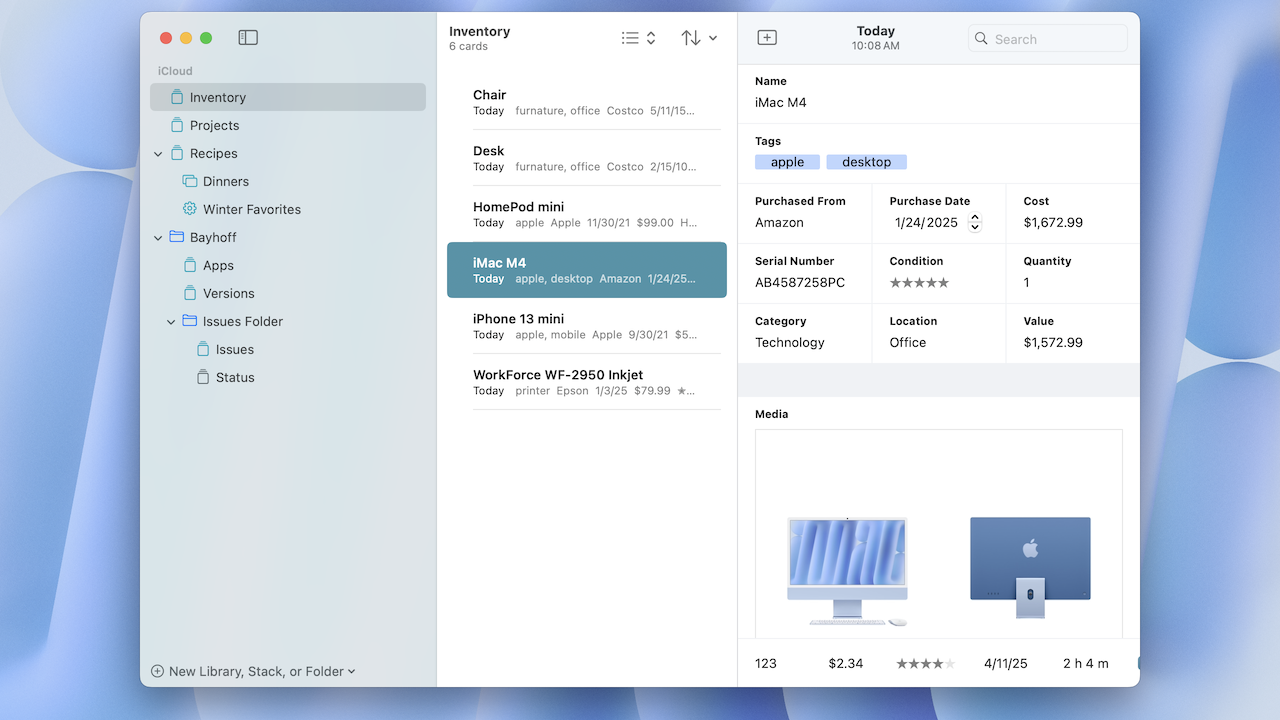
Task: Click the Quantity value 1
Action: coord(1026,282)
